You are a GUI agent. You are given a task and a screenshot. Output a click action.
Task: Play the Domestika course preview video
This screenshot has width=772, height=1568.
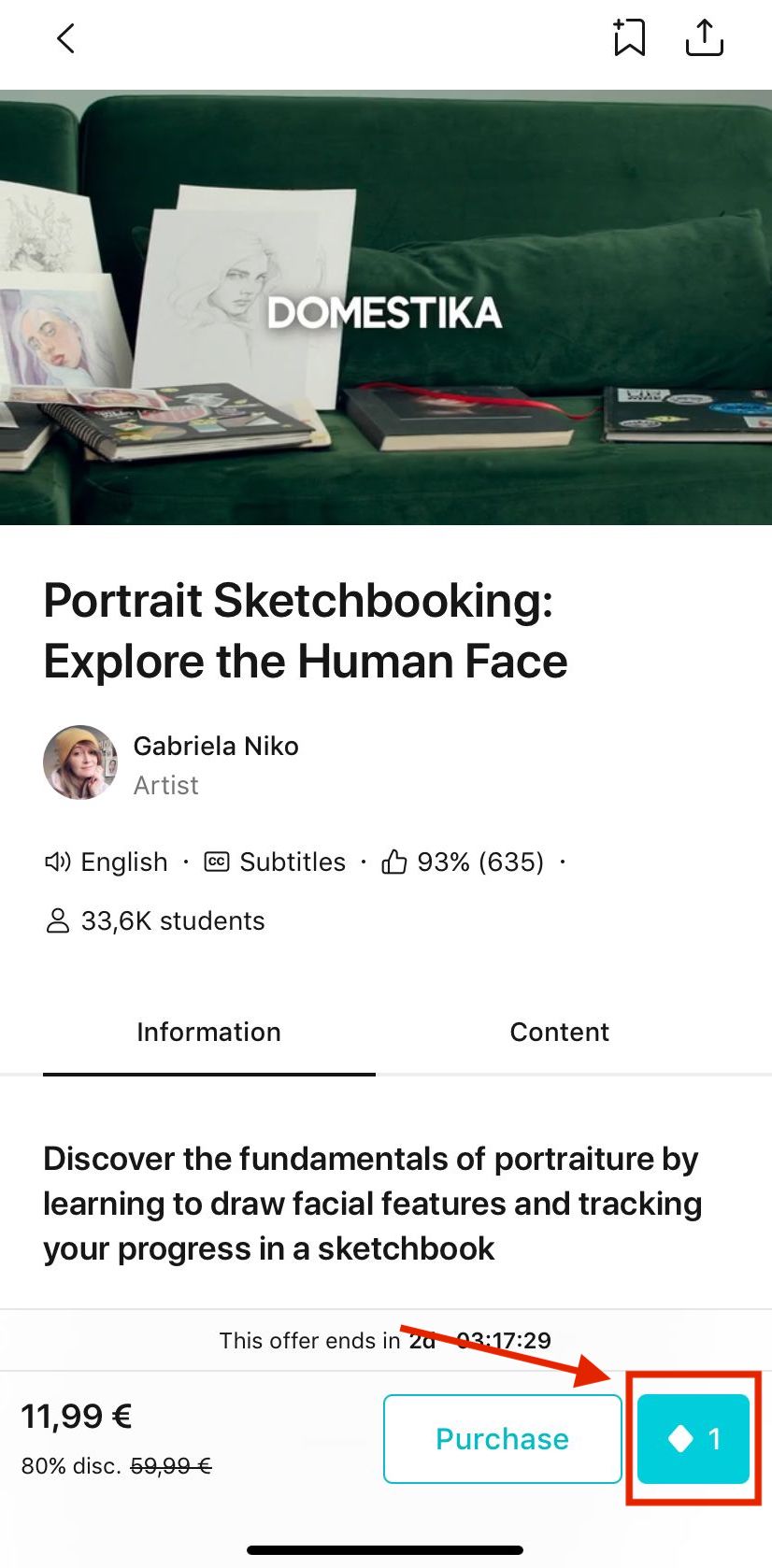386,307
